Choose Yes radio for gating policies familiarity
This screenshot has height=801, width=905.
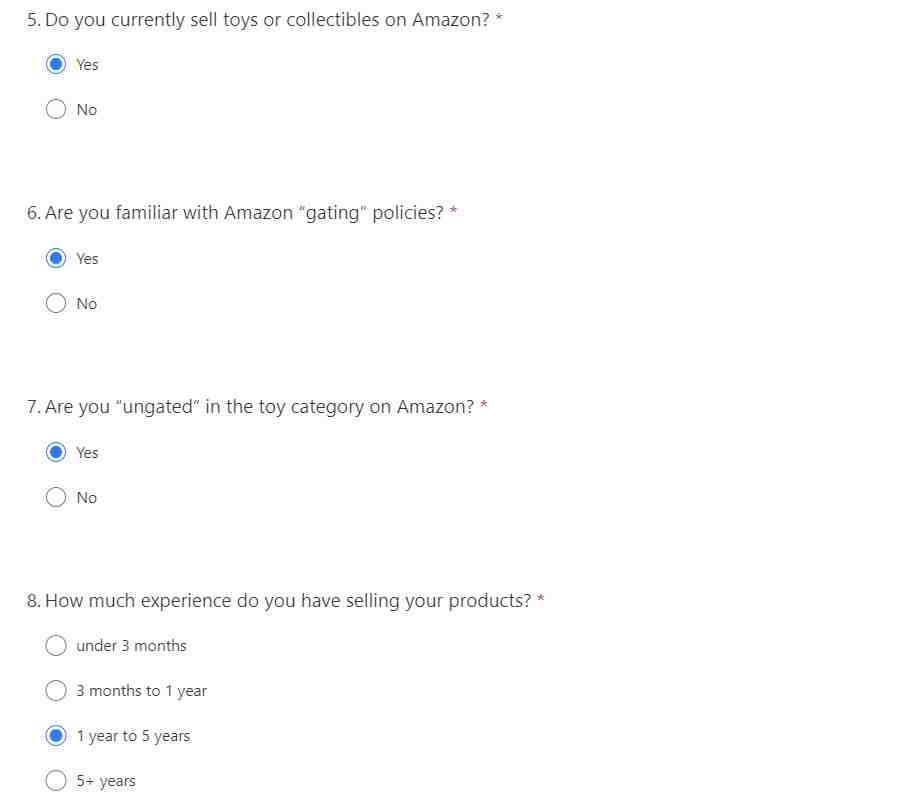pyautogui.click(x=56, y=258)
